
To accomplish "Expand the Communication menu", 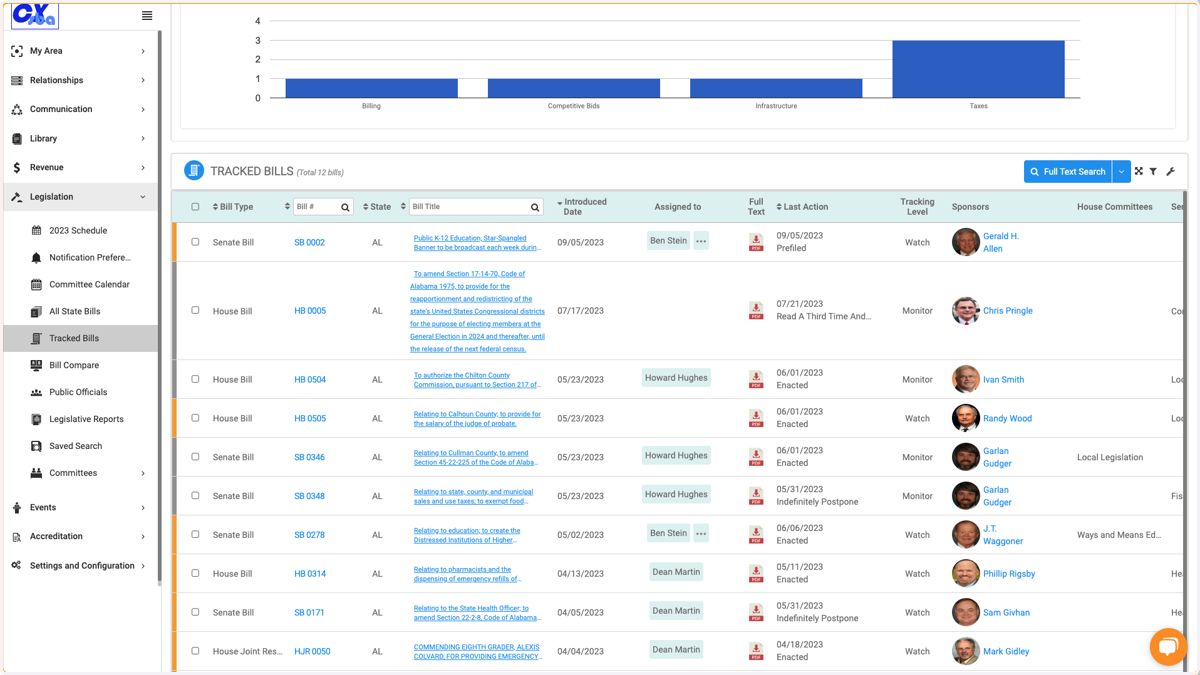I will click(79, 109).
